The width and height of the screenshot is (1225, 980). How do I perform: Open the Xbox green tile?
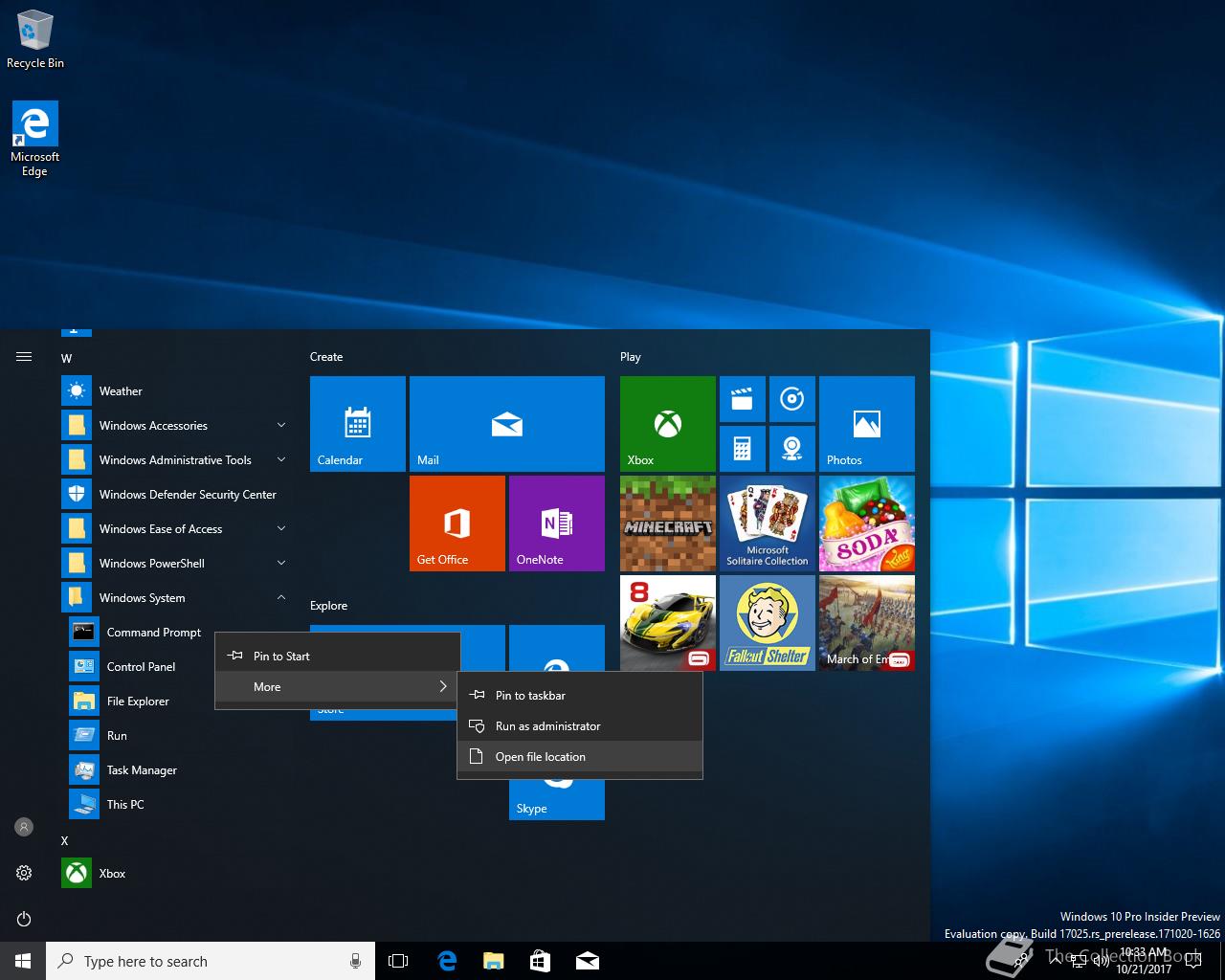tap(667, 423)
